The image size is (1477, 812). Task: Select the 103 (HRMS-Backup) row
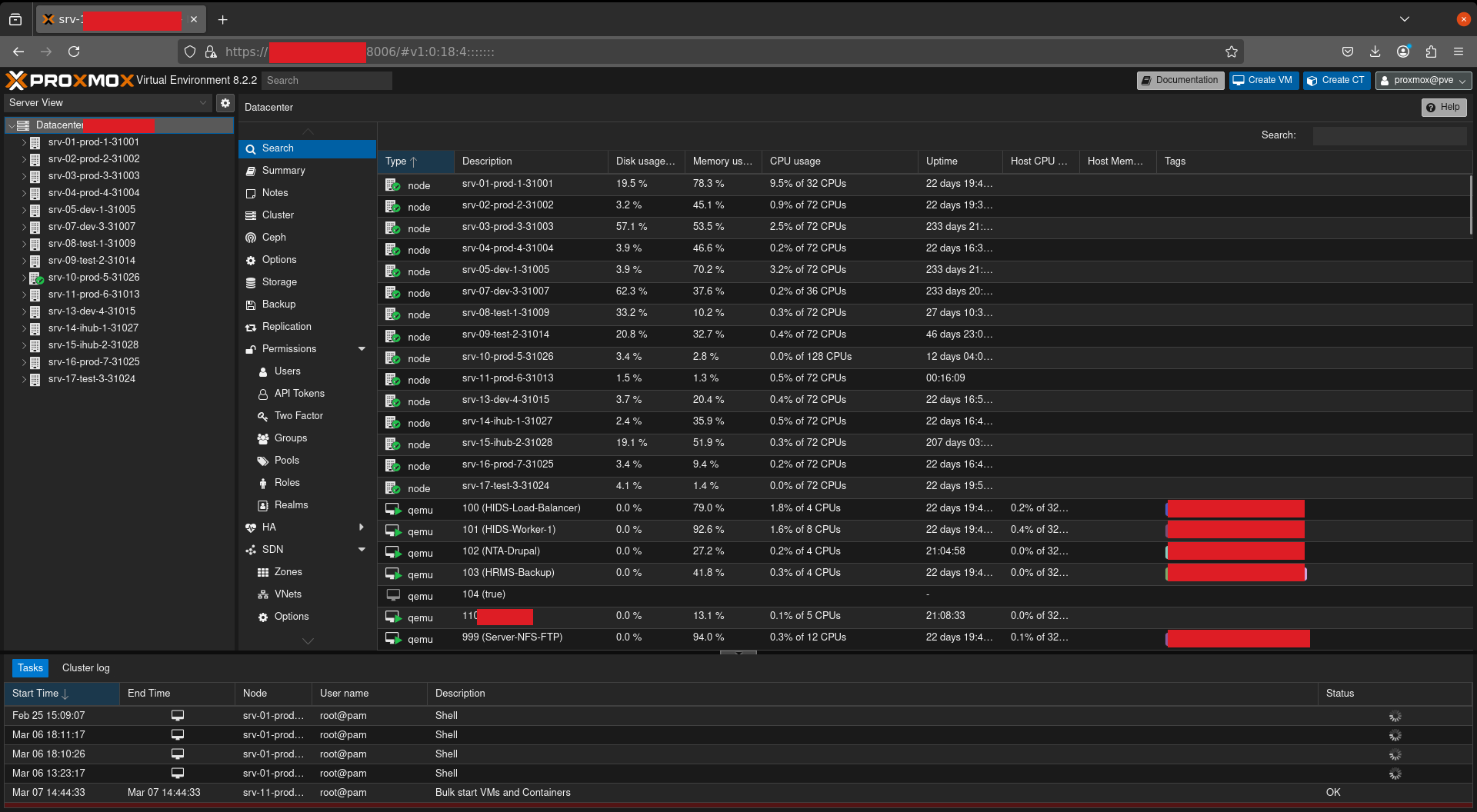coord(923,574)
